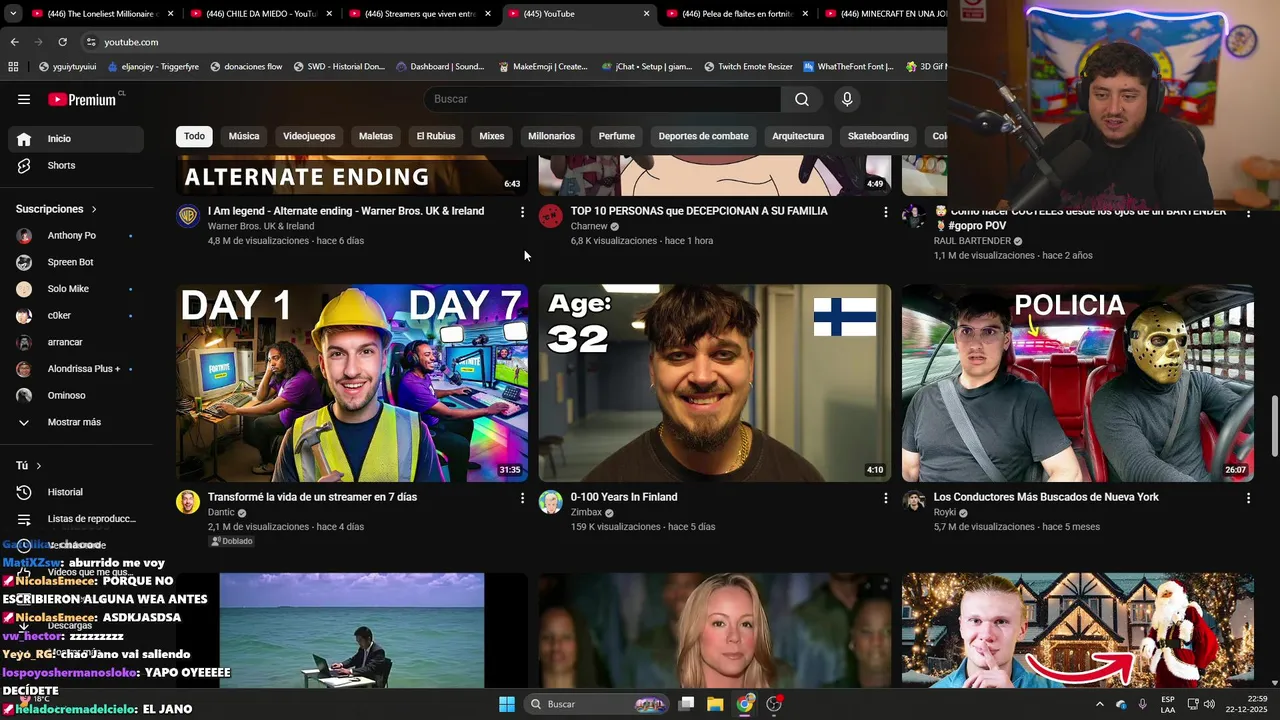The width and height of the screenshot is (1280, 720).
Task: Close the active (445) YouTube tab
Action: pyautogui.click(x=646, y=14)
